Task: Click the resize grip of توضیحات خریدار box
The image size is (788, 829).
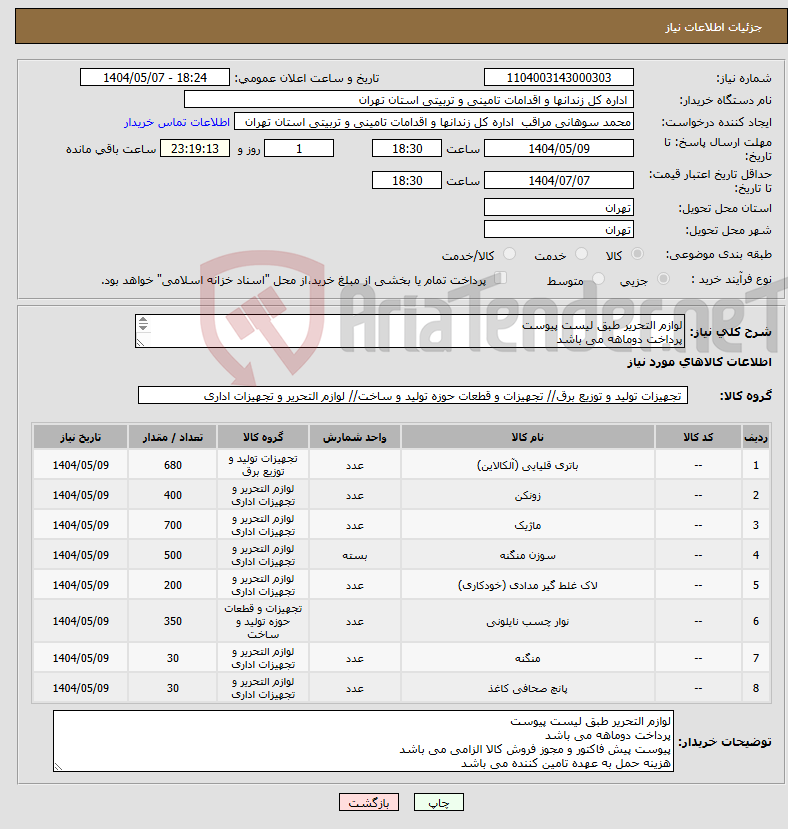Action: coord(58,767)
